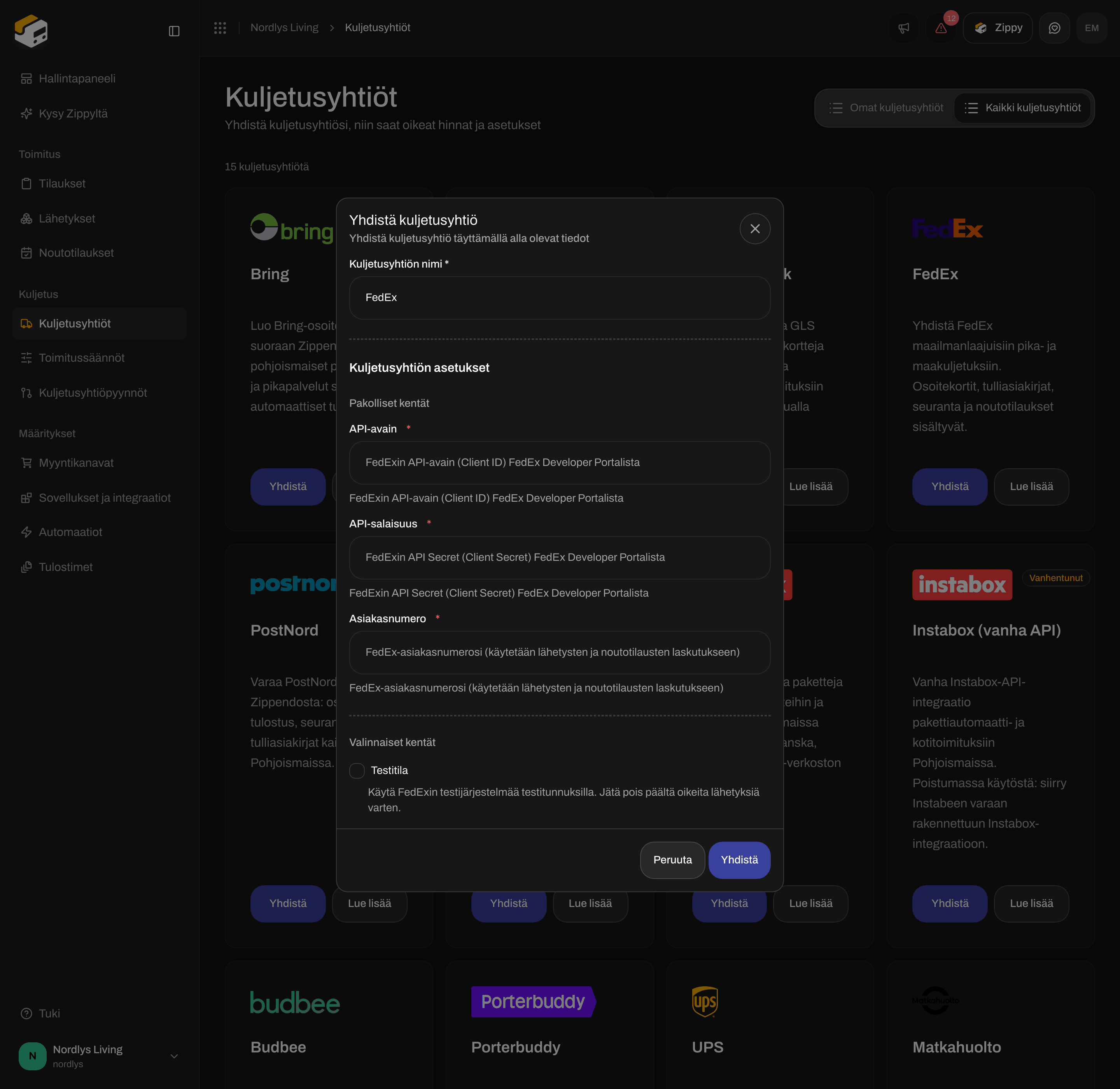Click Yhdistä in the dialog footer
Image resolution: width=1120 pixels, height=1089 pixels.
(x=740, y=860)
